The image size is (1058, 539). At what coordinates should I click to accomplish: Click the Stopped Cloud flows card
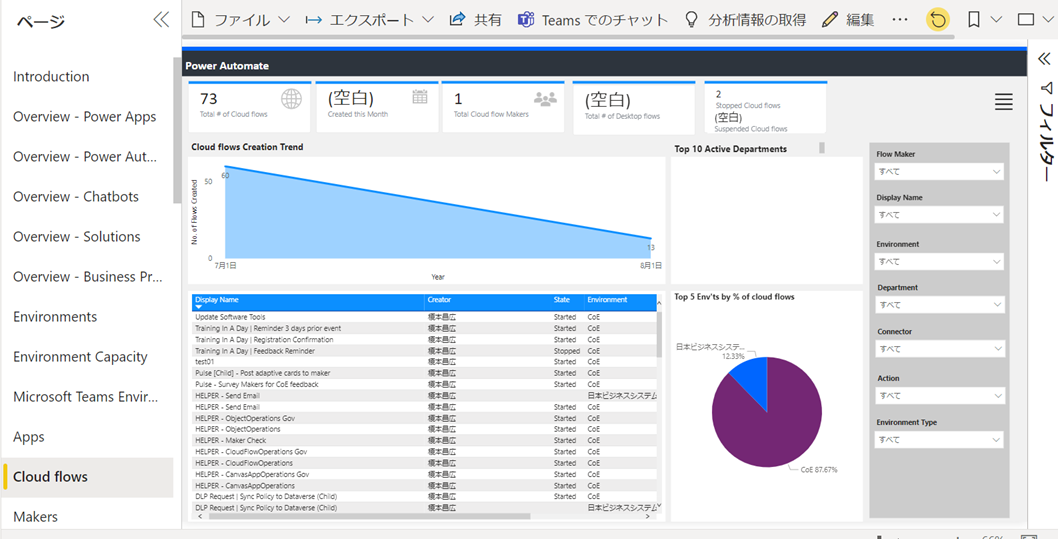tap(765, 108)
